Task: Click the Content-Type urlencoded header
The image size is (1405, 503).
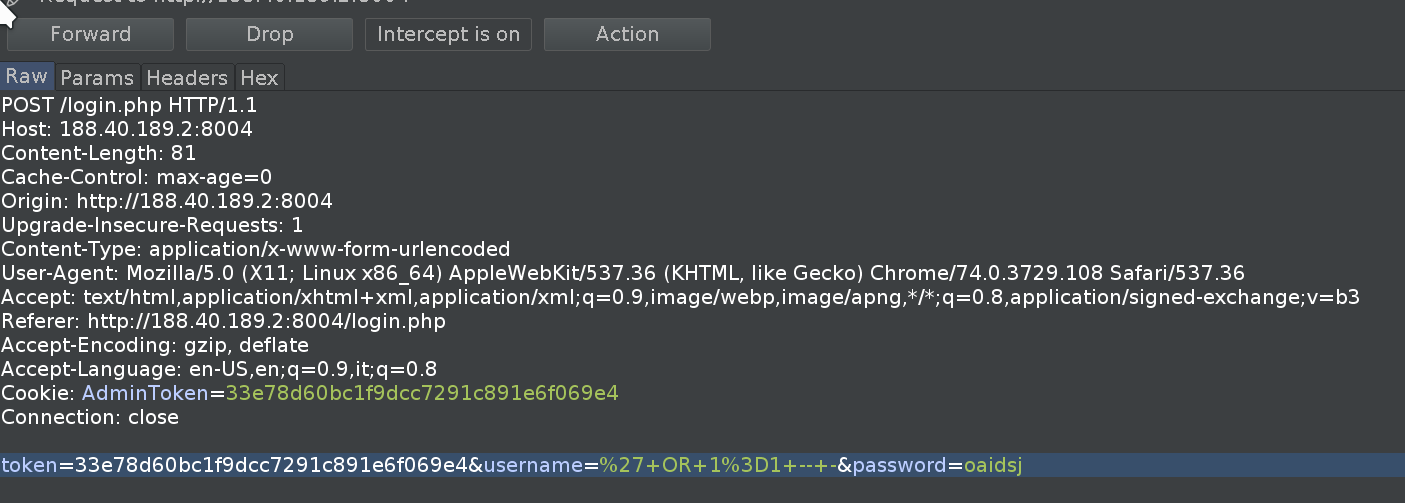Action: [x=256, y=249]
